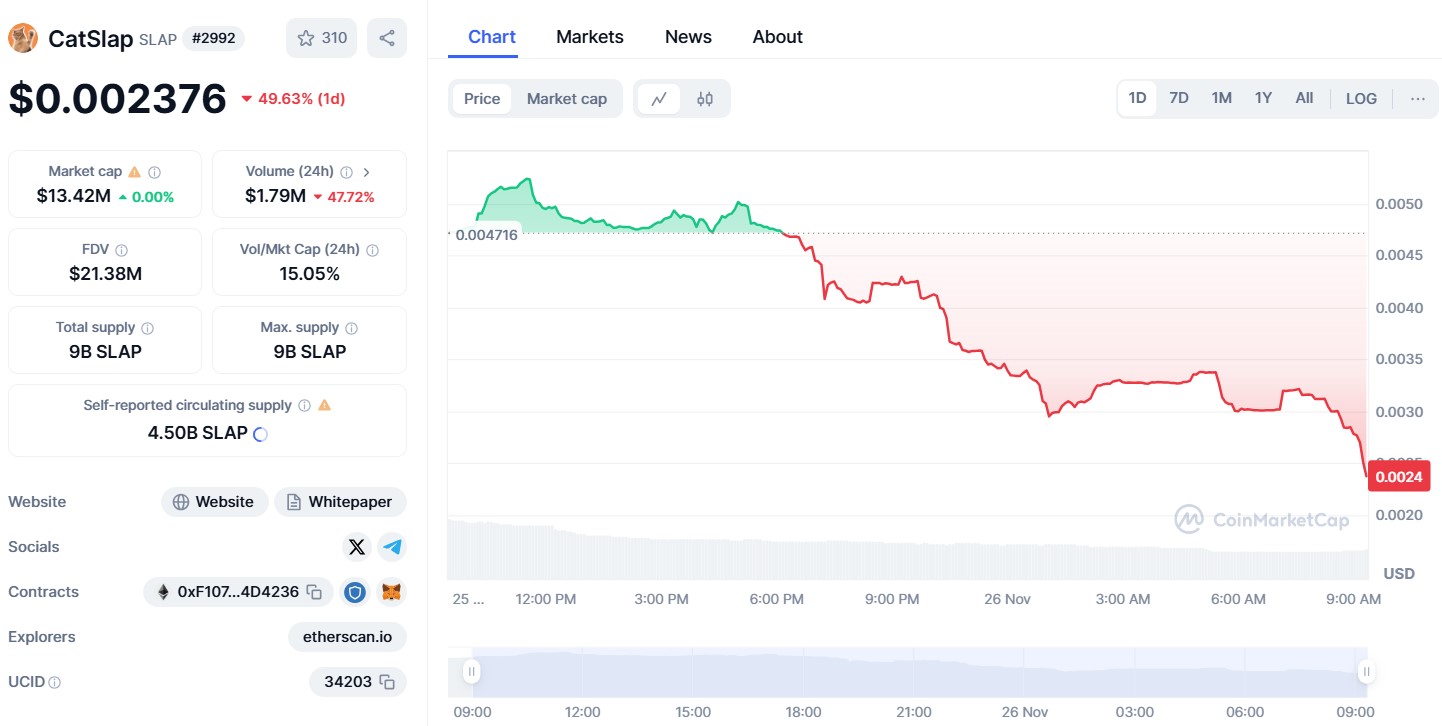The image size is (1442, 726).
Task: Add CatSlap to watchlist star button
Action: tap(321, 38)
